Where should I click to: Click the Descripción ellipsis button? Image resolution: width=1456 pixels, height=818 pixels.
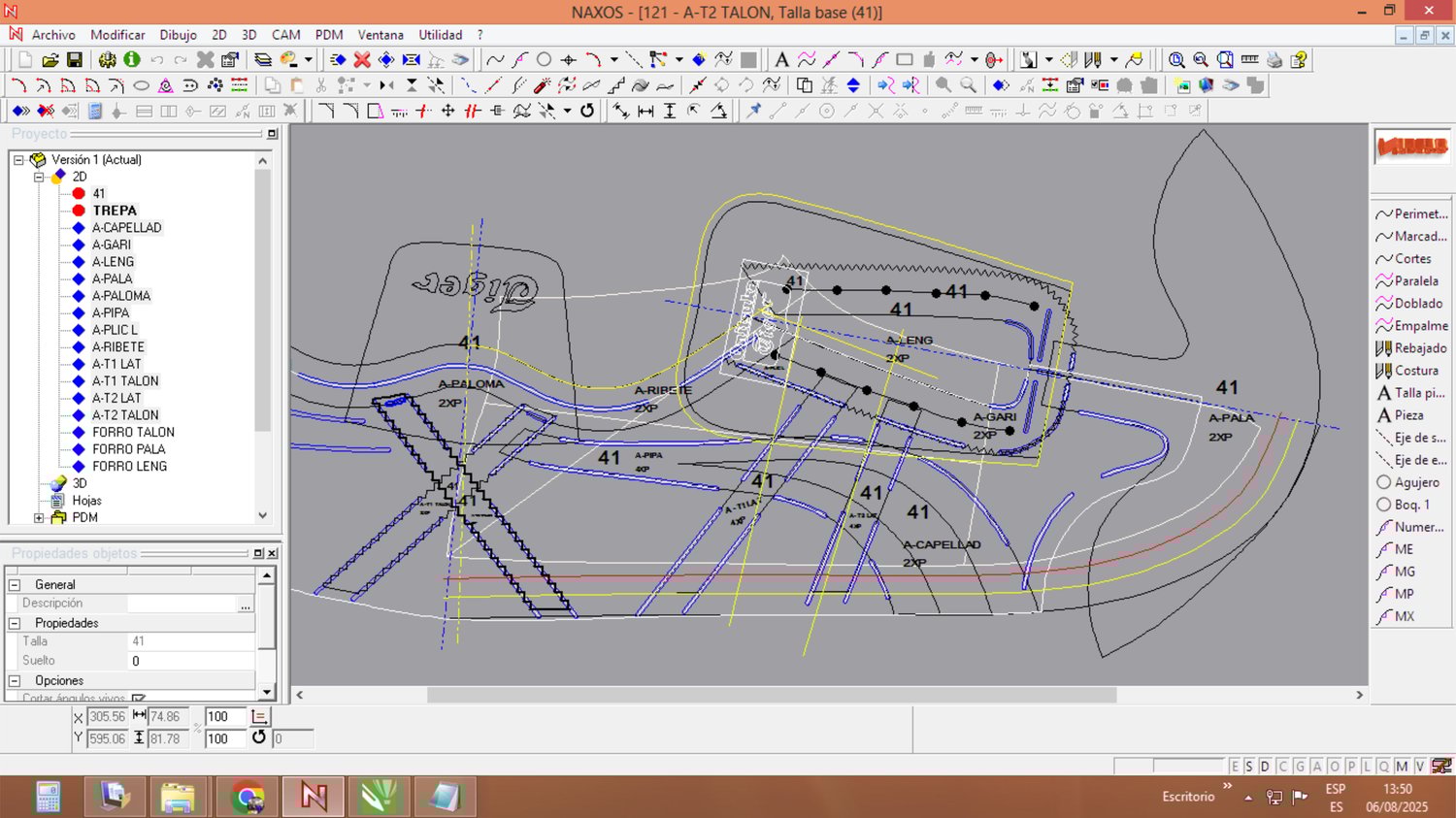(246, 605)
